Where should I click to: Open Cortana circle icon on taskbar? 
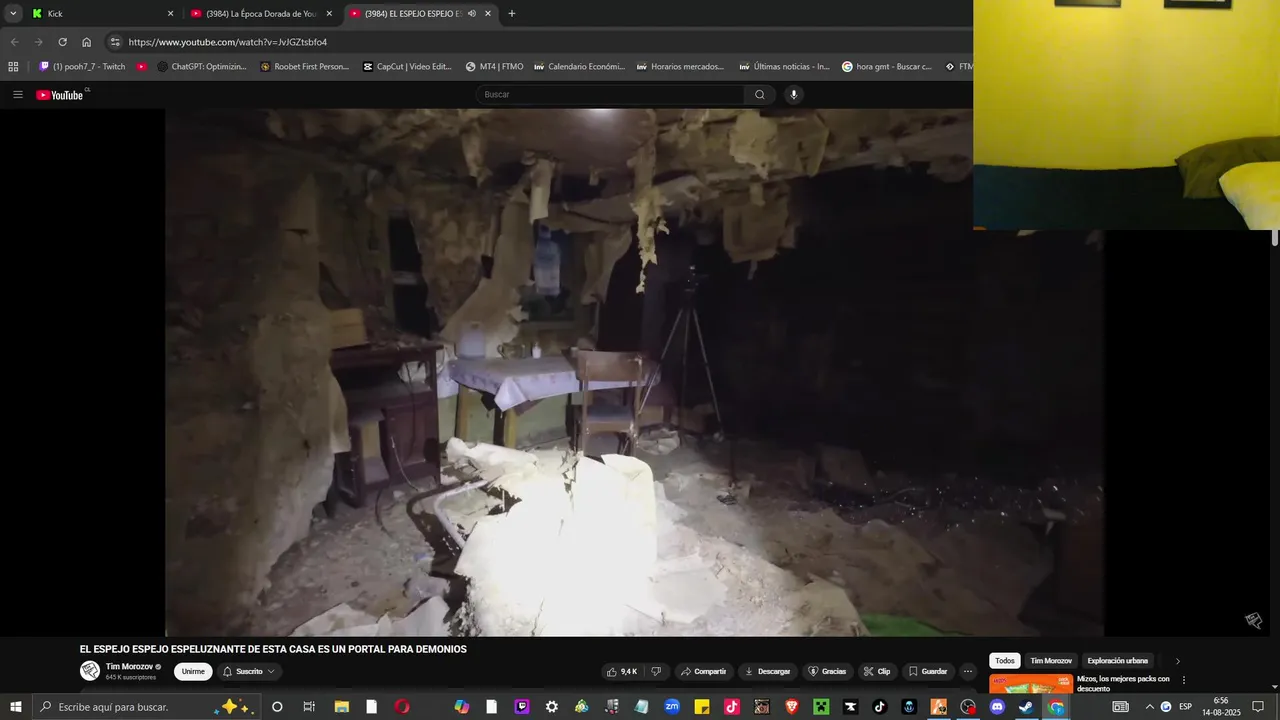click(277, 707)
